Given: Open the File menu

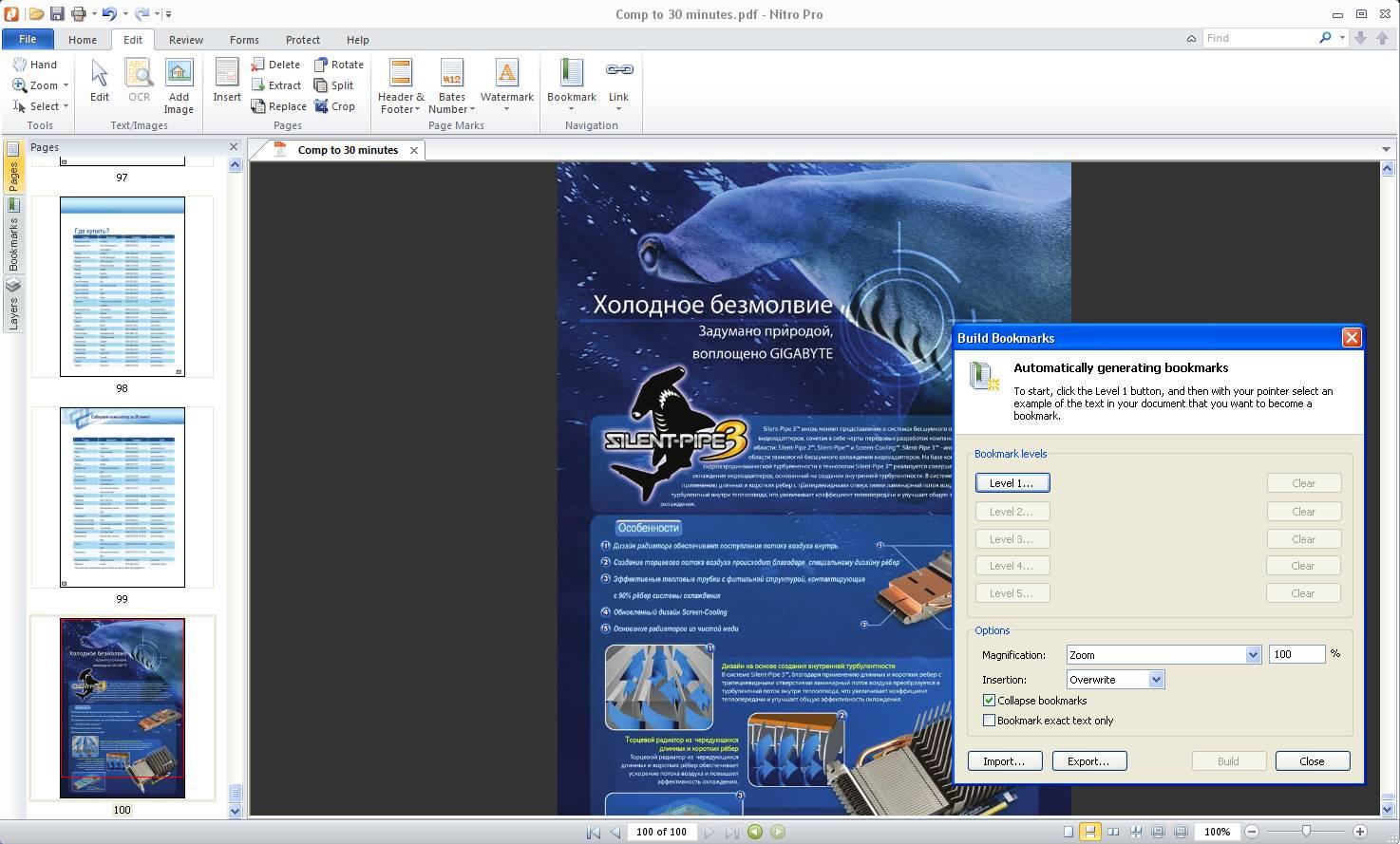Looking at the screenshot, I should (x=28, y=39).
